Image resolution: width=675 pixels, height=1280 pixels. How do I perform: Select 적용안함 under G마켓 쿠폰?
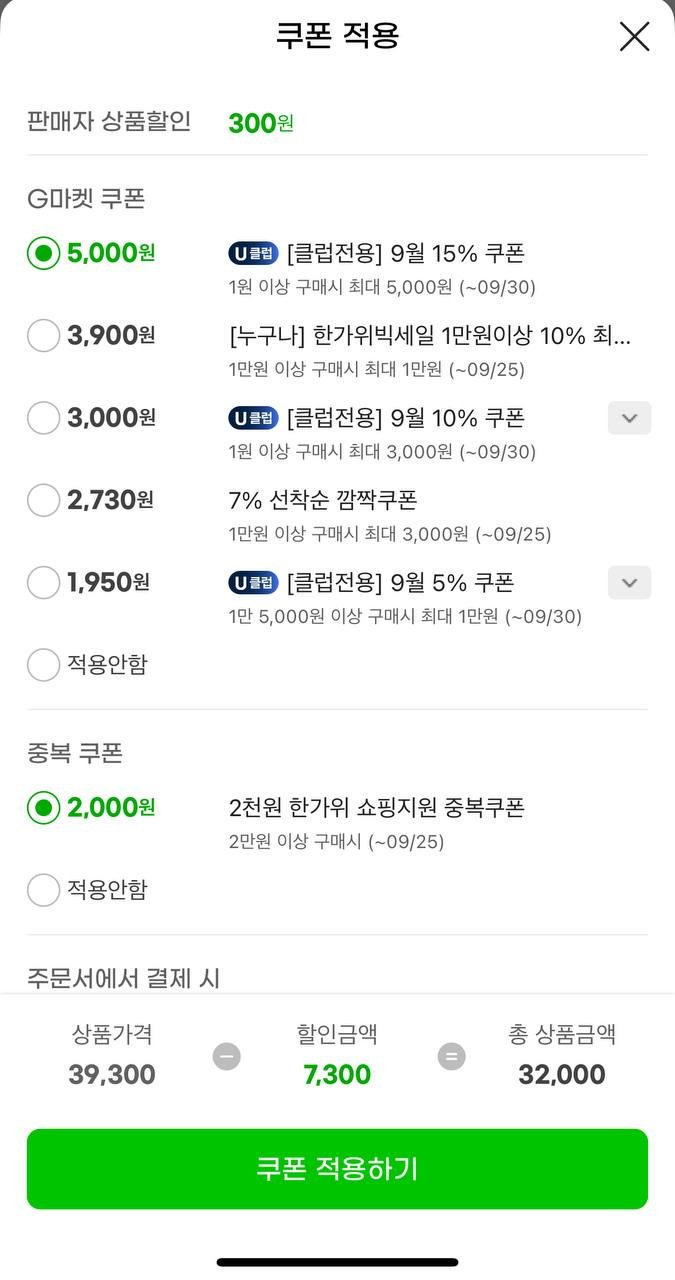(x=43, y=664)
